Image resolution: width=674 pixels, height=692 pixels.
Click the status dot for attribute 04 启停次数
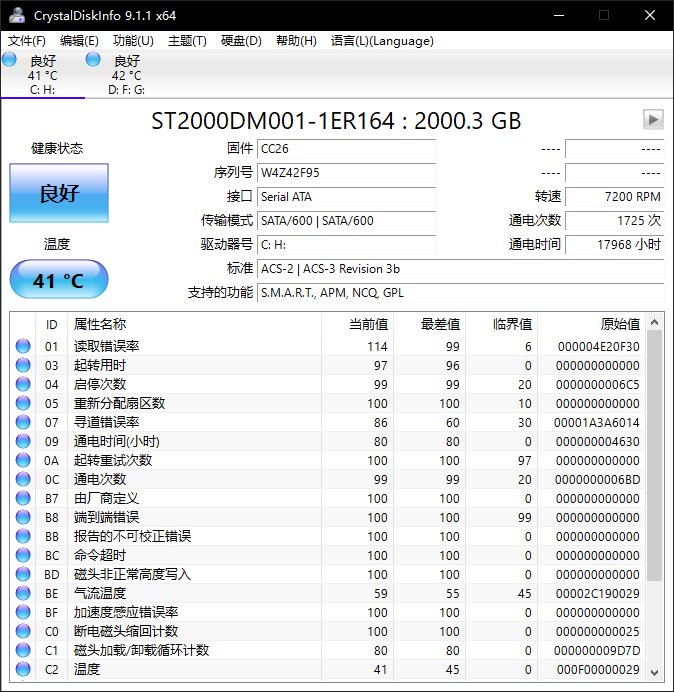pos(23,384)
